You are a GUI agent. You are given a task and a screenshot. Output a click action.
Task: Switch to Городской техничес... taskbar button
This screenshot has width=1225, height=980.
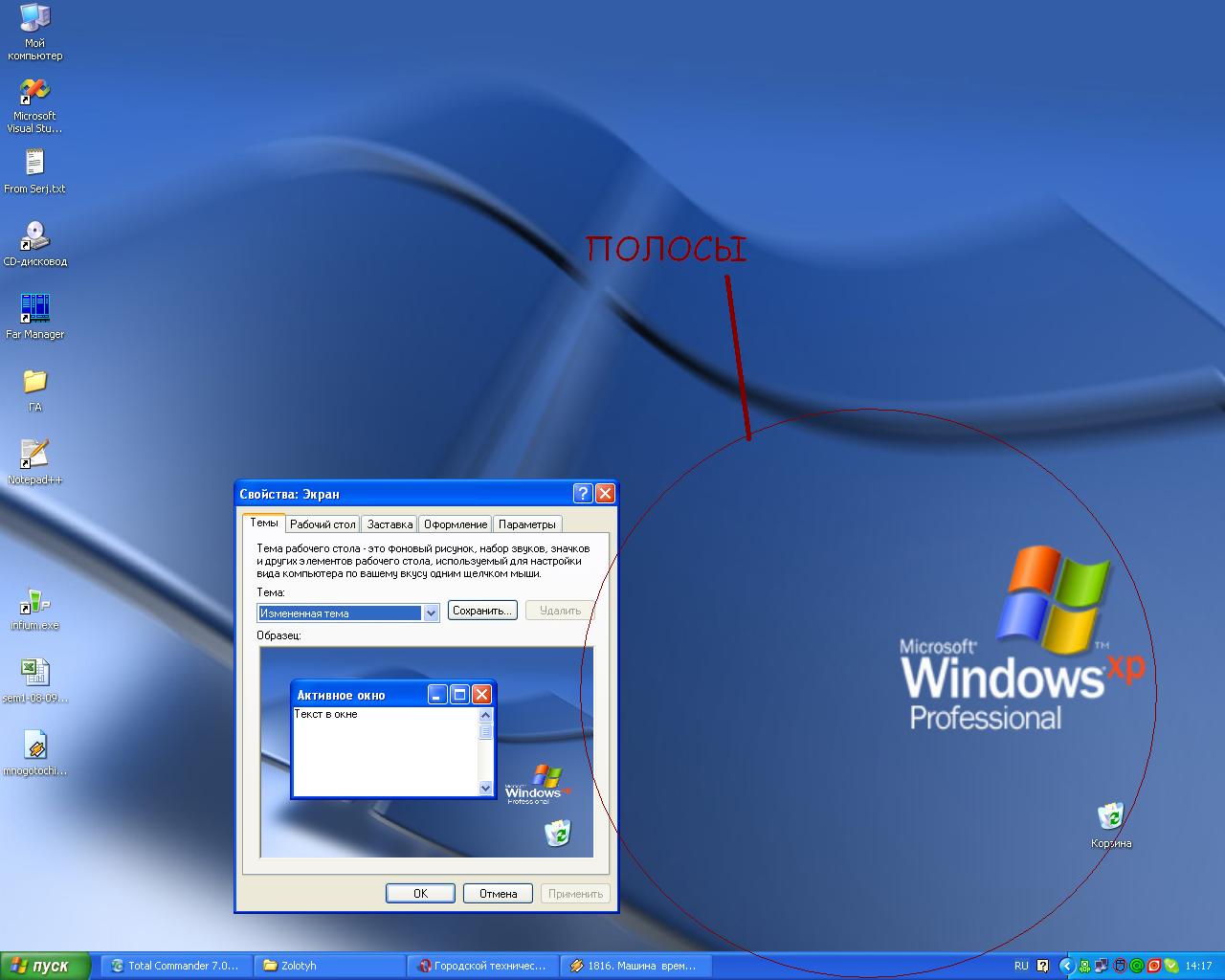pos(482,966)
